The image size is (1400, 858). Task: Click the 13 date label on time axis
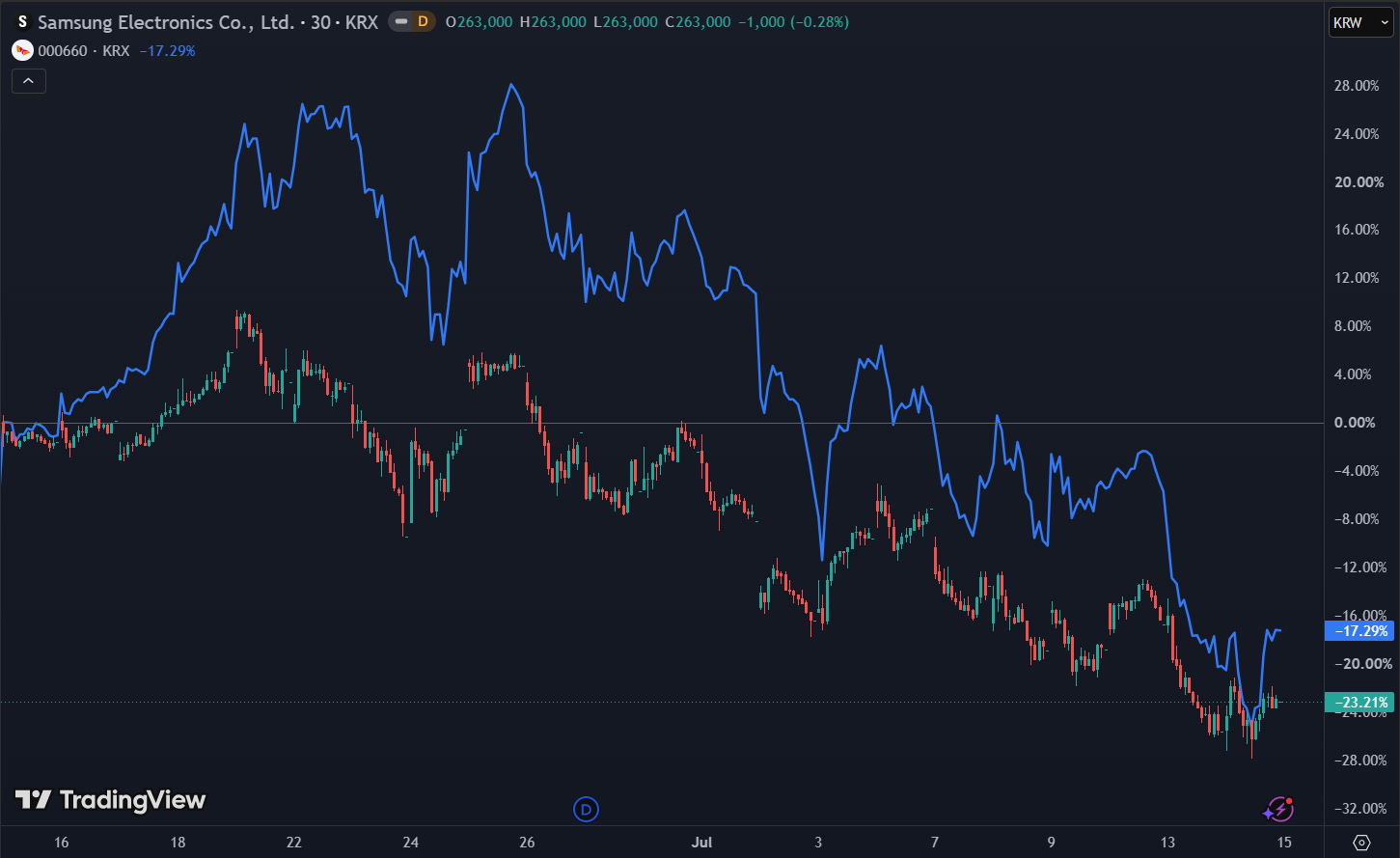[1168, 843]
